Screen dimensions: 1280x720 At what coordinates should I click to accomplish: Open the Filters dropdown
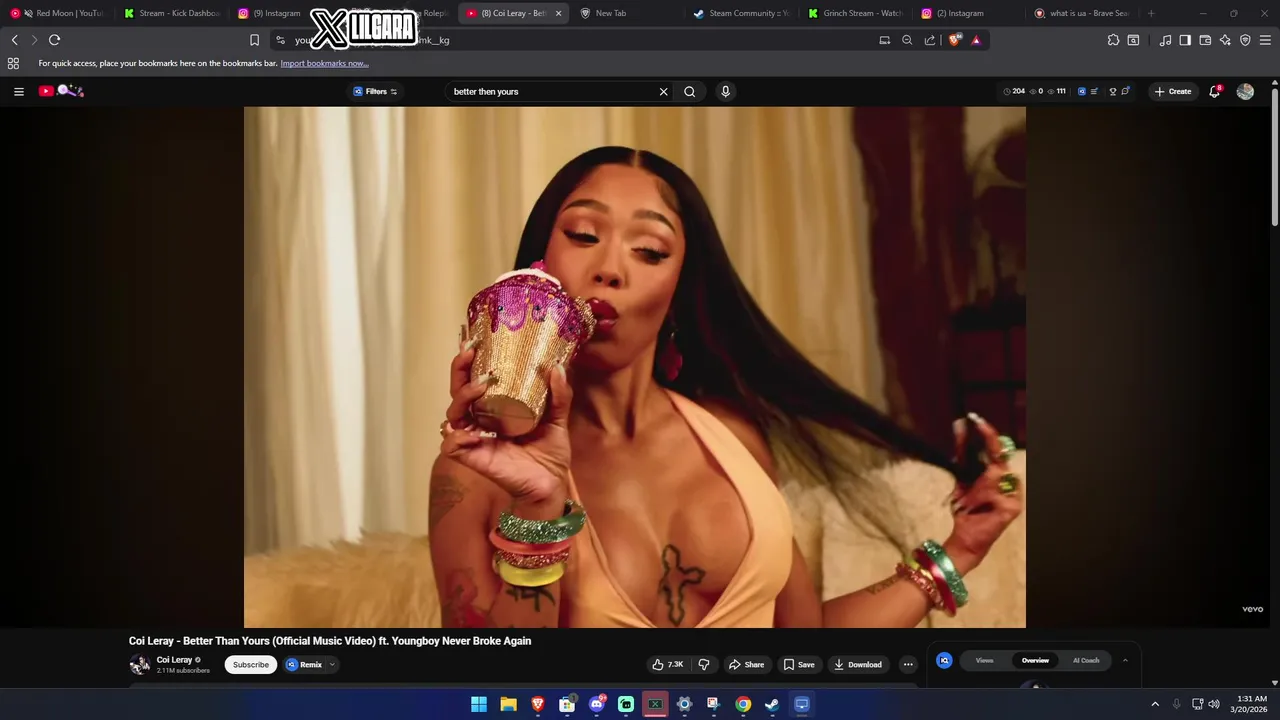point(375,91)
